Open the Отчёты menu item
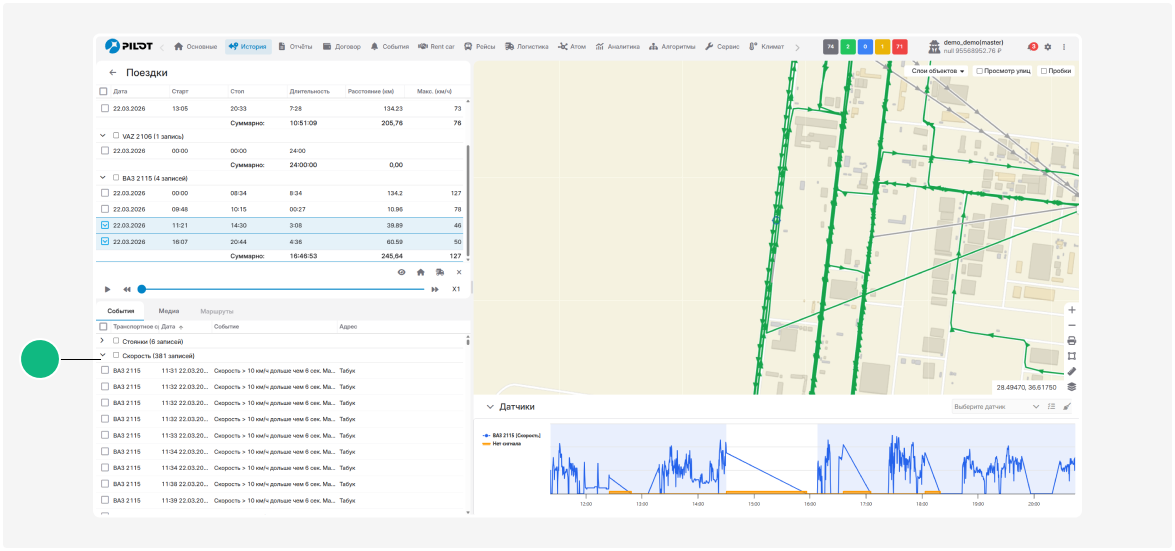 click(x=295, y=47)
